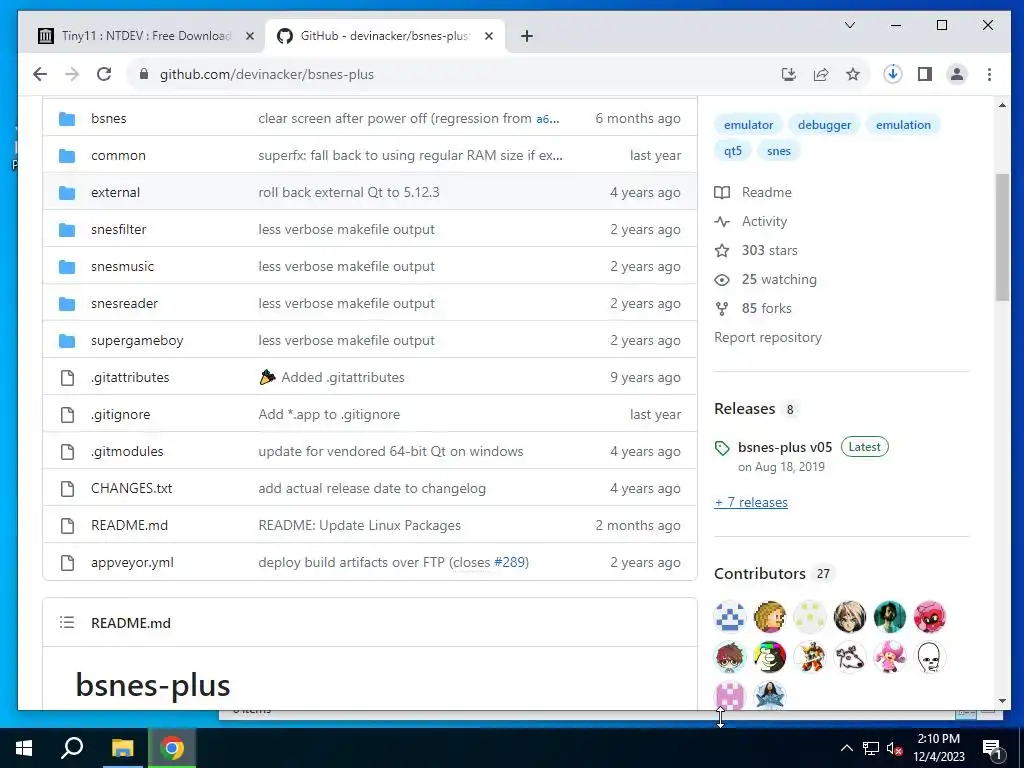The height and width of the screenshot is (768, 1024).
Task: Open Chrome downloads indicator
Action: 893,74
